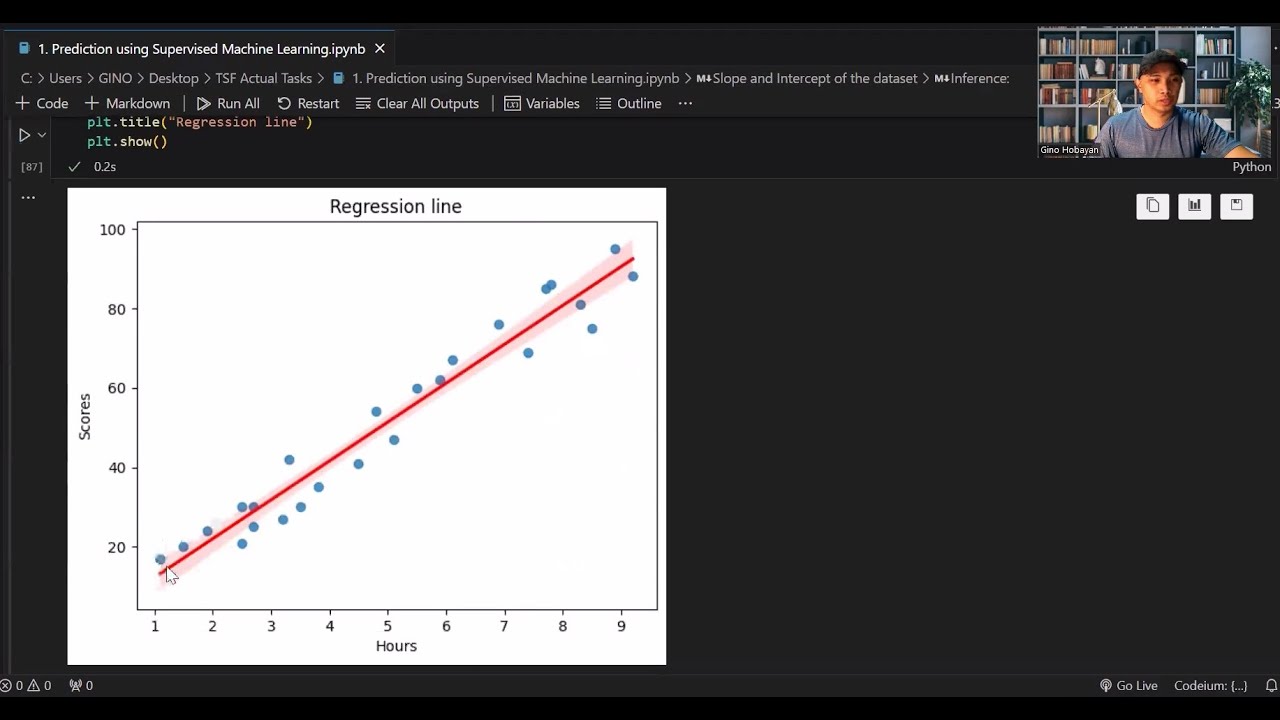Click the cell execution count [87]

point(31,167)
